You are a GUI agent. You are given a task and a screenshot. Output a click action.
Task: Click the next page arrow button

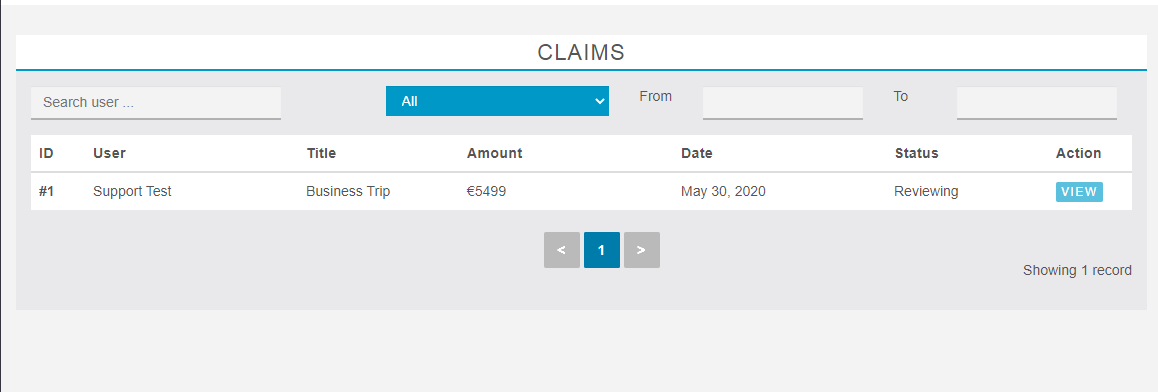641,250
